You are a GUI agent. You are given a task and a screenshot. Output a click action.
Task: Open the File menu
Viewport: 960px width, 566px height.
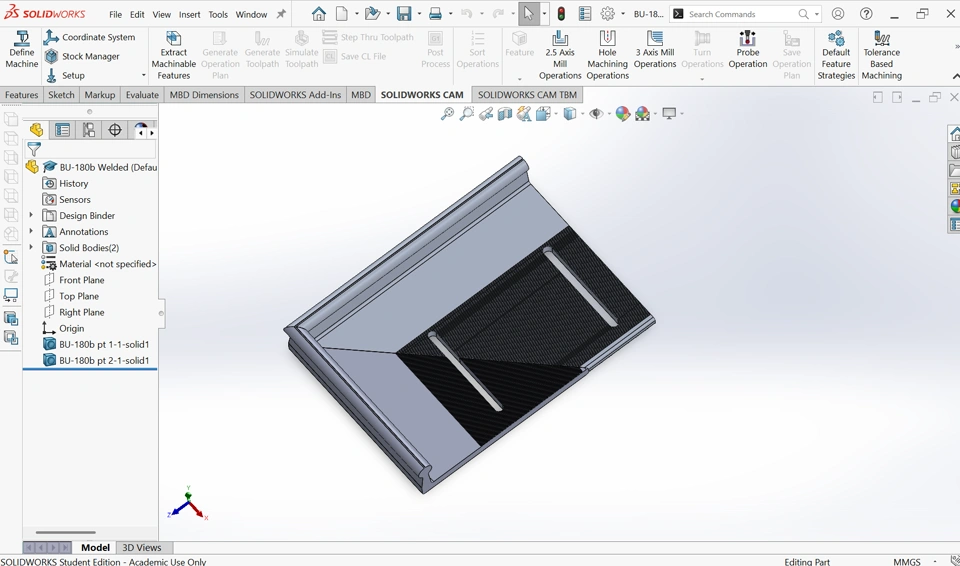pyautogui.click(x=115, y=14)
